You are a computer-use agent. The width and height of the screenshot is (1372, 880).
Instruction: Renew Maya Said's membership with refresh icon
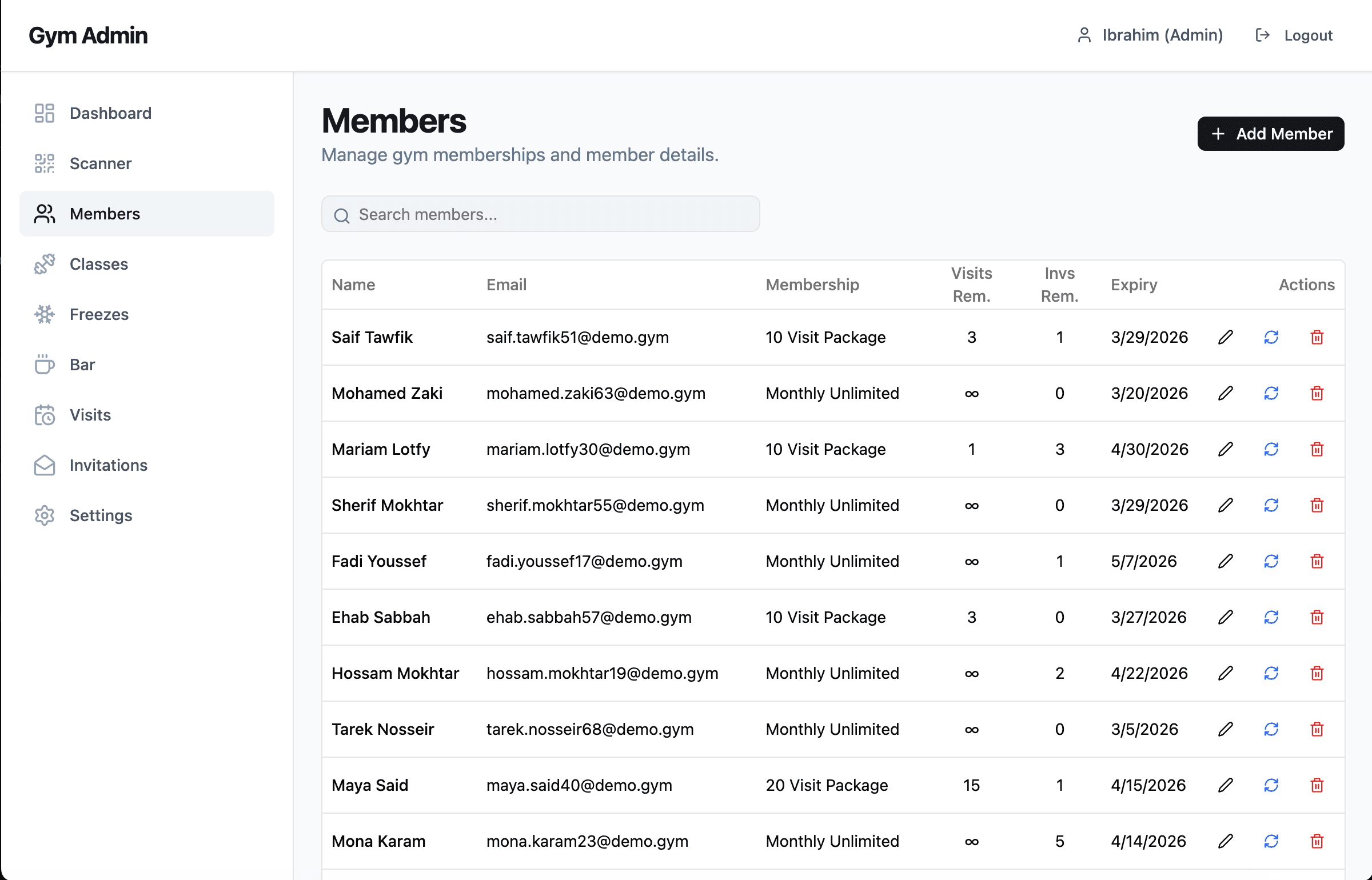coord(1271,785)
